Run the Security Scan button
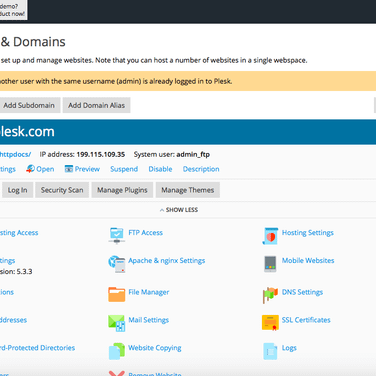The height and width of the screenshot is (376, 376). tap(62, 190)
